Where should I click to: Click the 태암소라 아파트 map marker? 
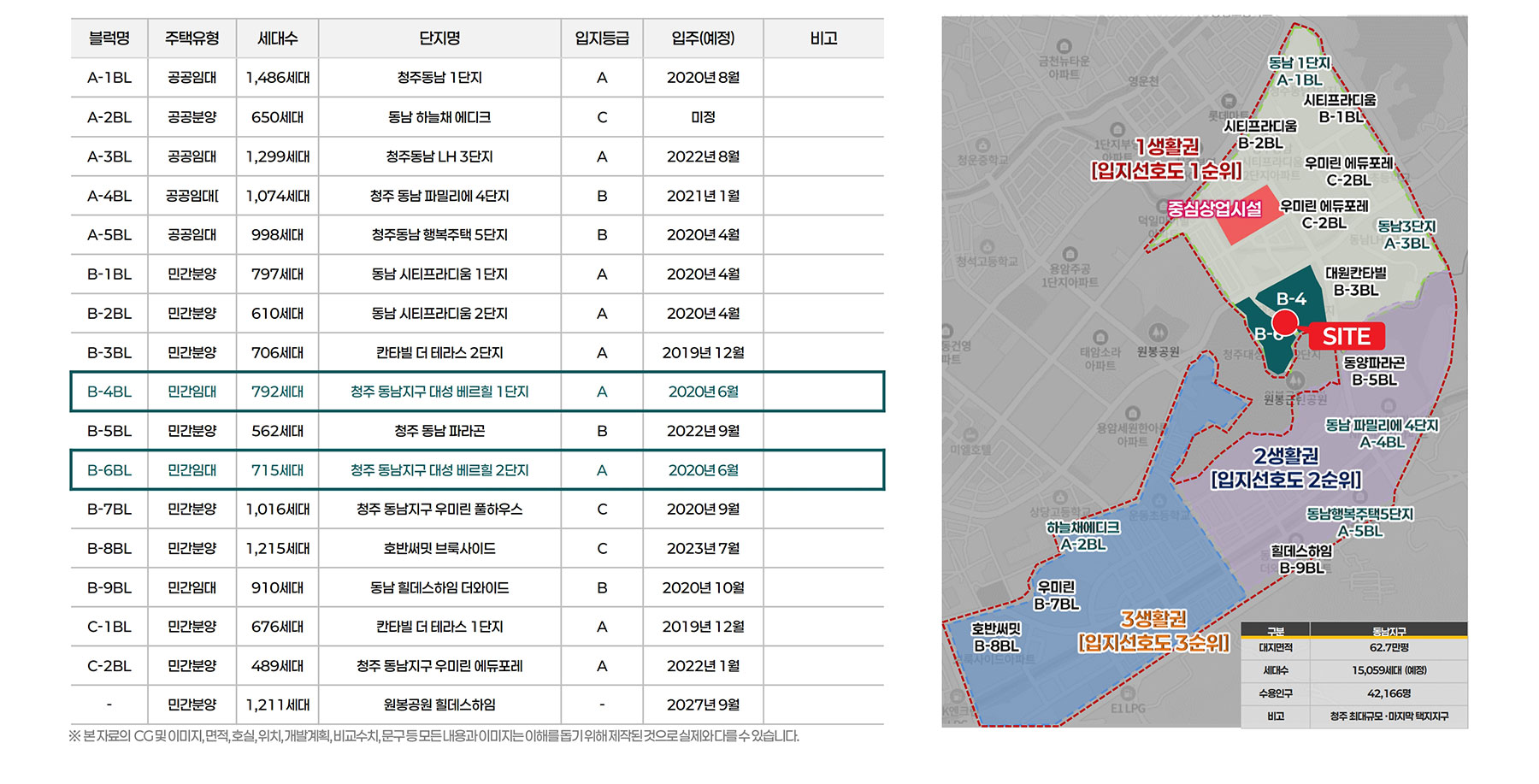1100,338
